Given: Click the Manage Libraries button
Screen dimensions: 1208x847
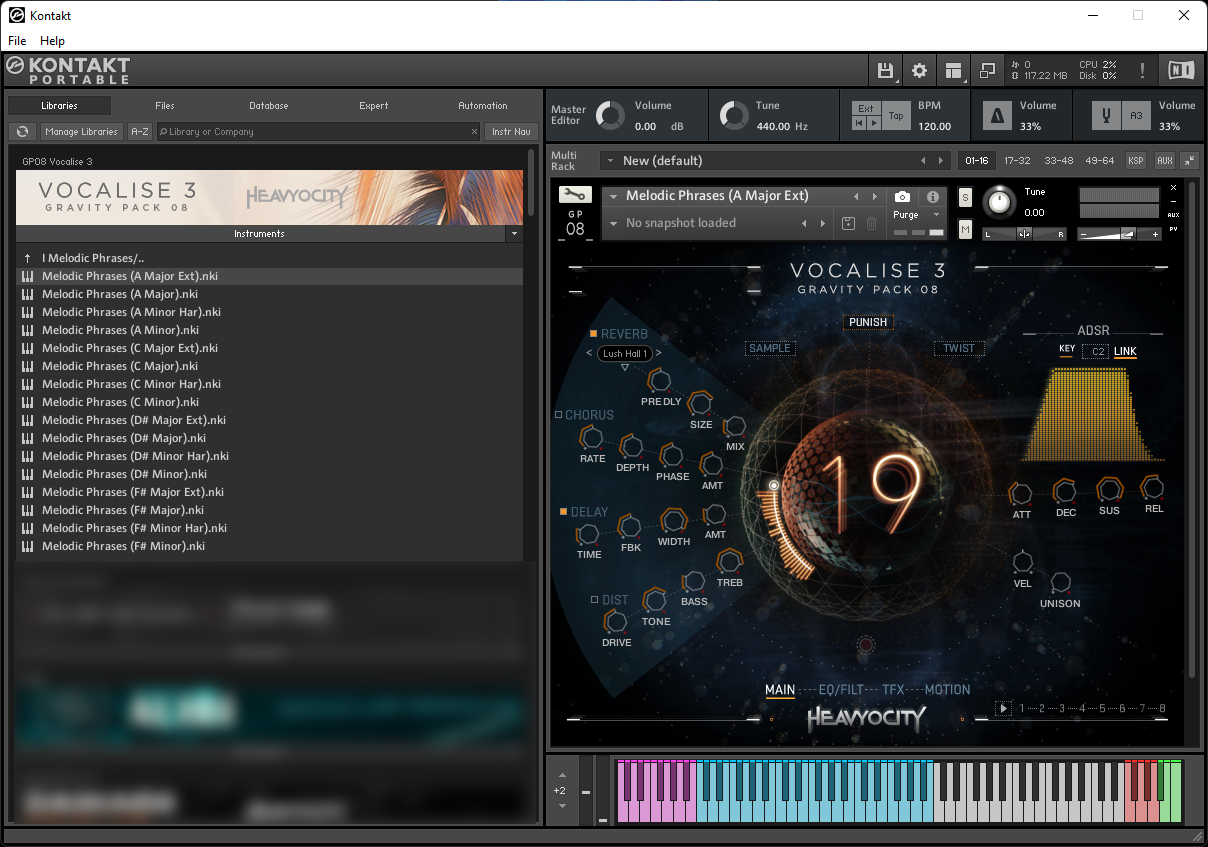Looking at the screenshot, I should point(82,131).
